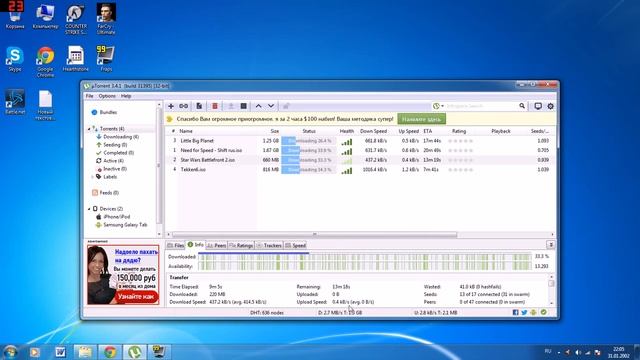Select iPhone/iPod device
This screenshot has width=640, height=360.
point(116,217)
